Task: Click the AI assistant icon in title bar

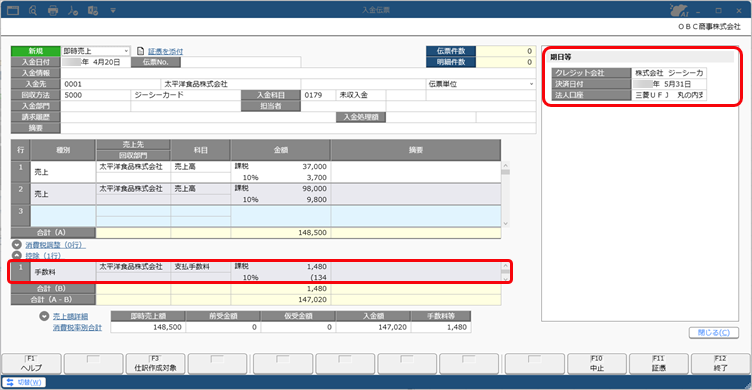Action: tap(679, 10)
